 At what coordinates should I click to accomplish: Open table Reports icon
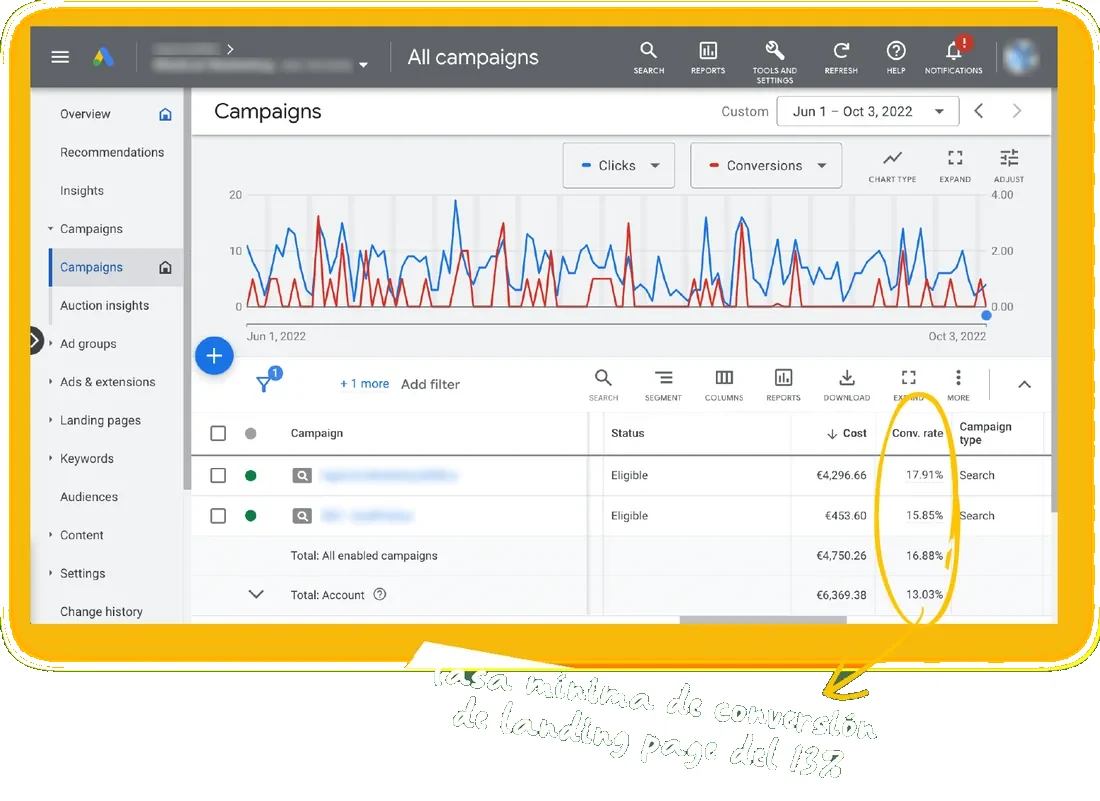[x=784, y=385]
